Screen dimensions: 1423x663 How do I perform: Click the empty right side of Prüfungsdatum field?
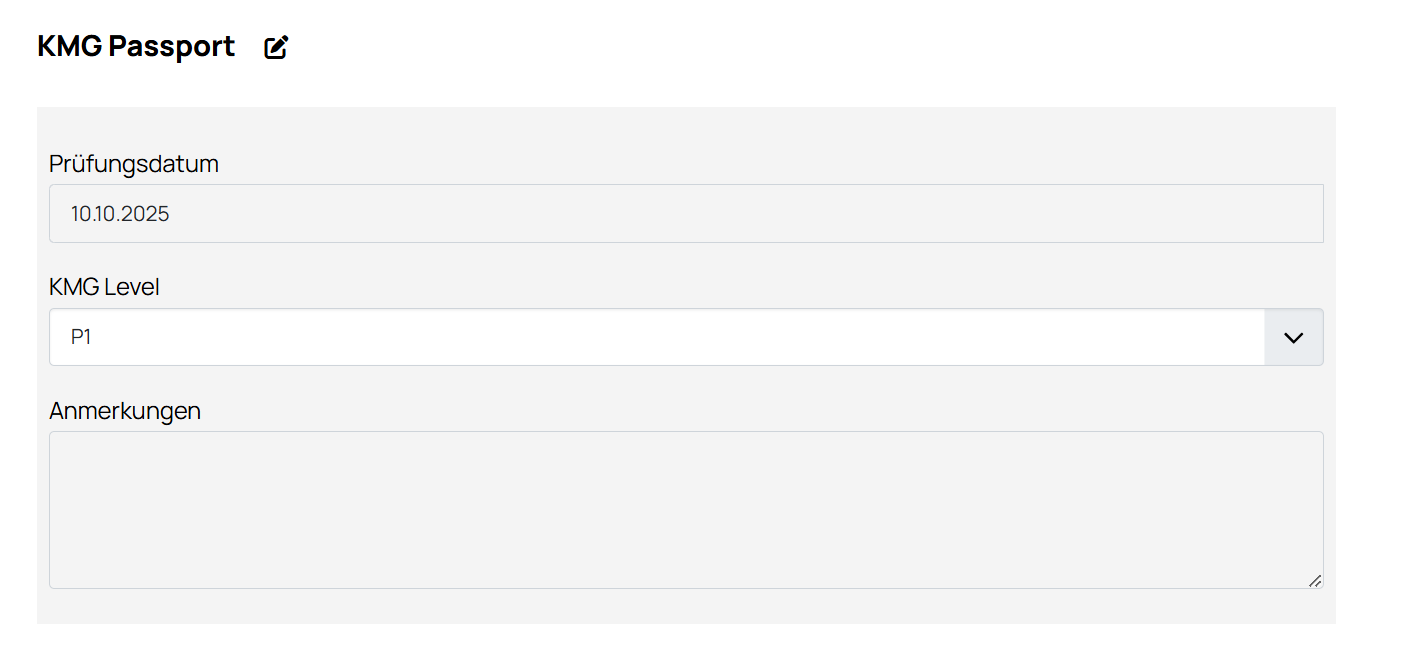pyautogui.click(x=1000, y=213)
